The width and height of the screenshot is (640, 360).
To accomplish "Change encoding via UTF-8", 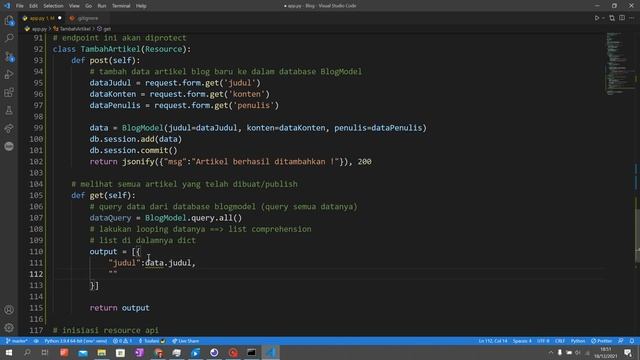I will click(x=543, y=341).
